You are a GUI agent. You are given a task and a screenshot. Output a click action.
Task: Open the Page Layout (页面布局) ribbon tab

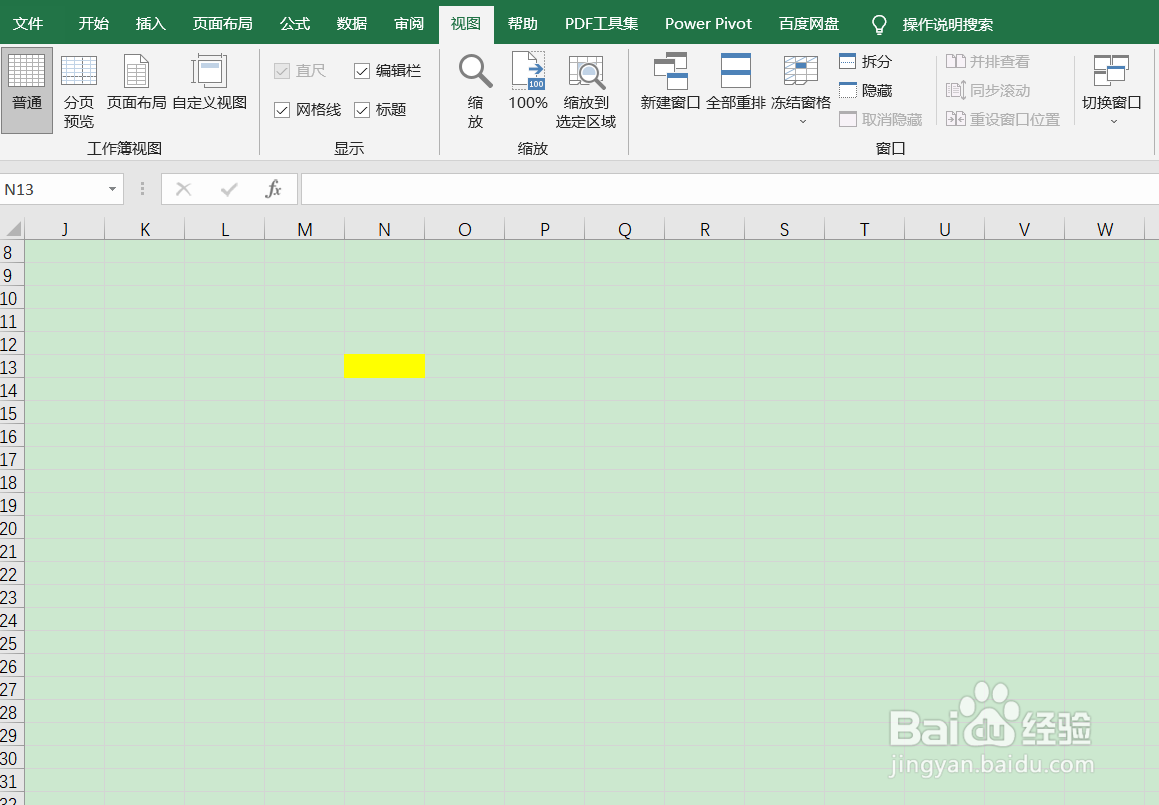222,24
